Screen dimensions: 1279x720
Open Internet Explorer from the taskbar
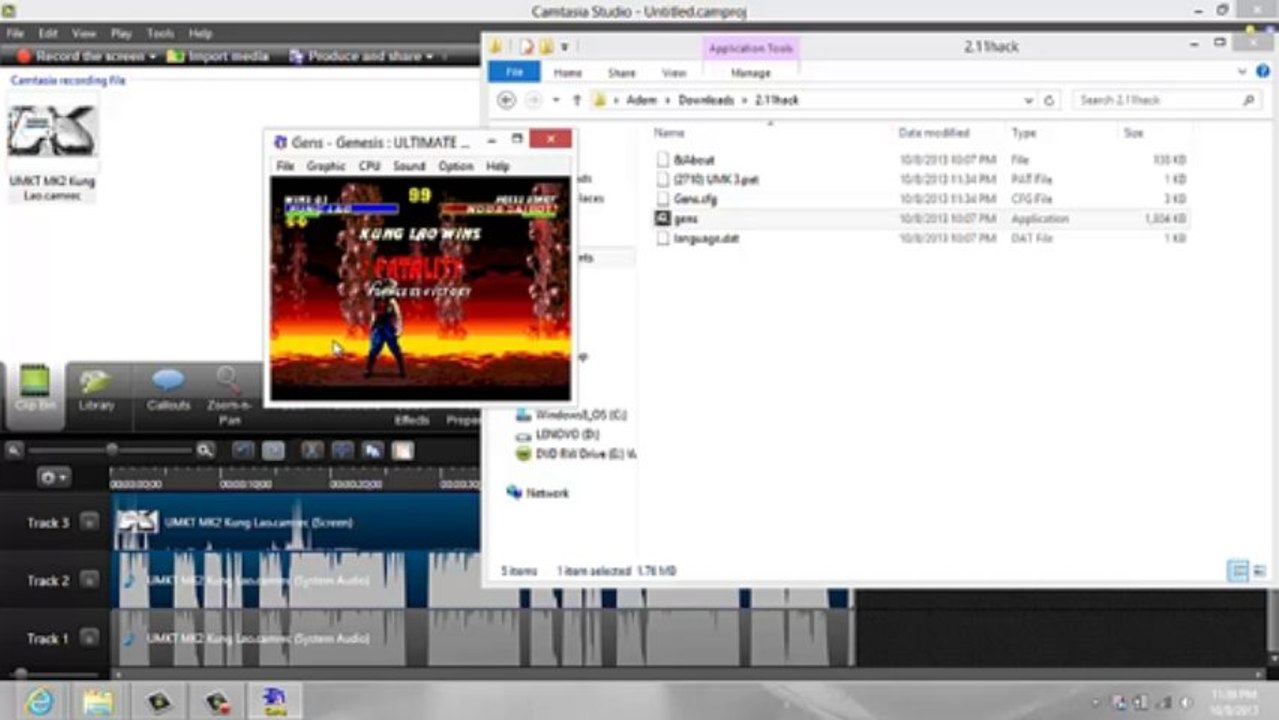pos(40,701)
